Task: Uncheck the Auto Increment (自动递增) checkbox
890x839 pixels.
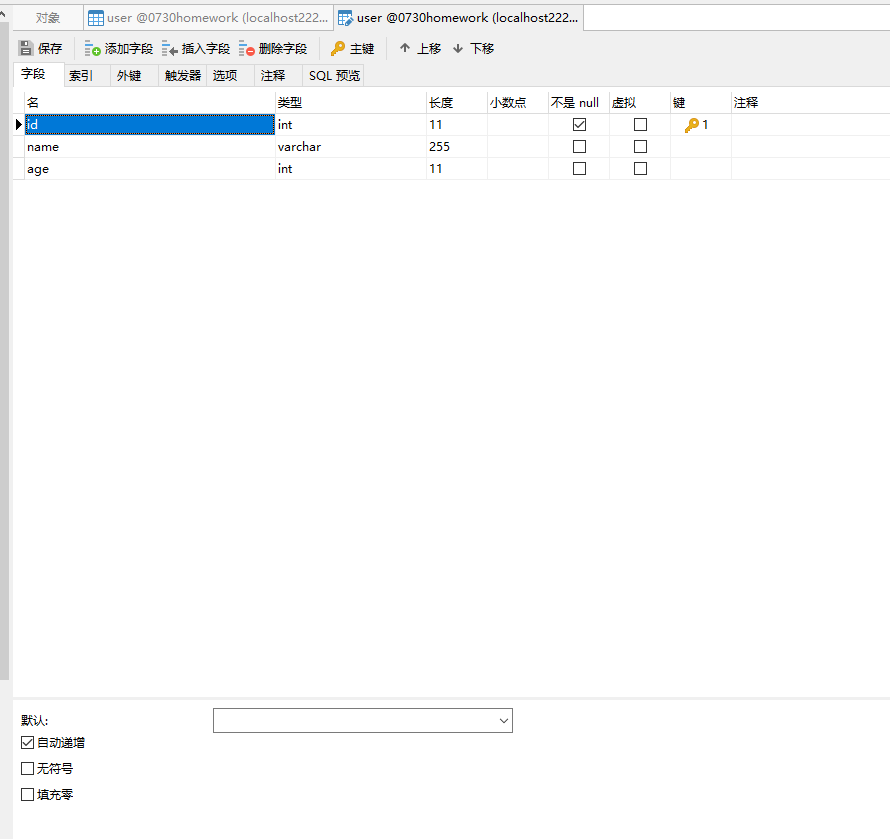Action: [x=27, y=742]
